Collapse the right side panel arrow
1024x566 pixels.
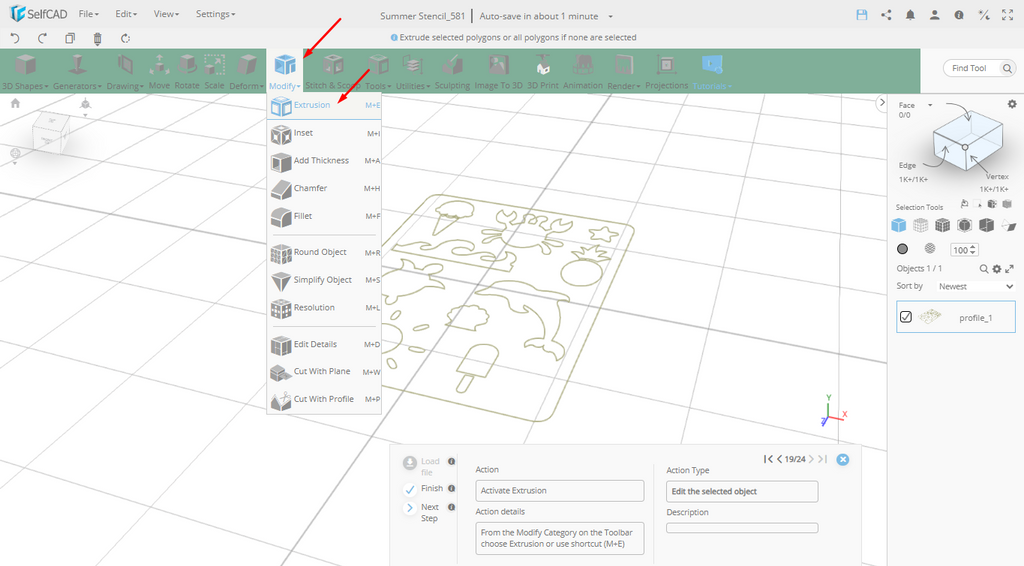pyautogui.click(x=882, y=102)
